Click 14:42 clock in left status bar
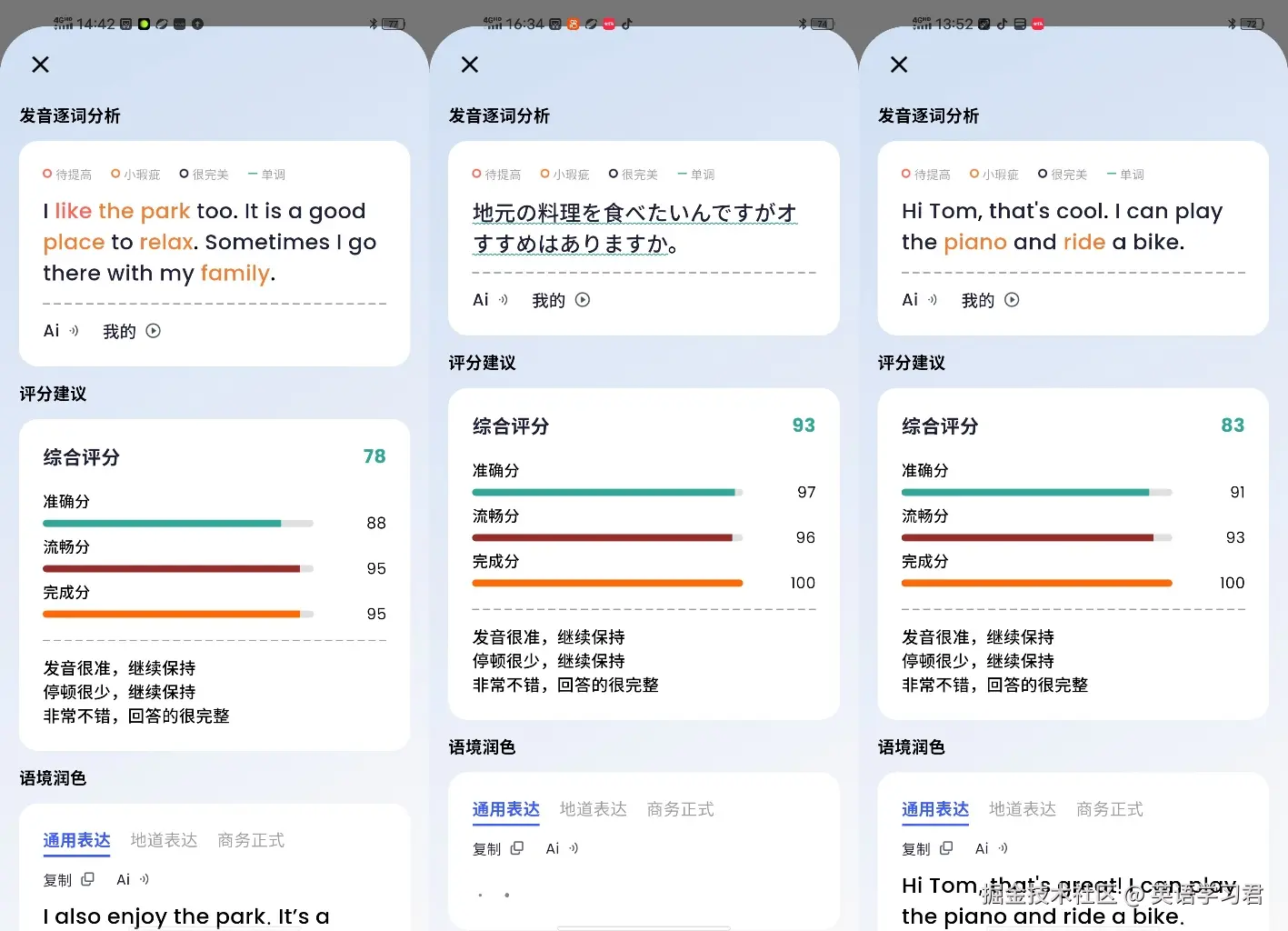Image resolution: width=1288 pixels, height=931 pixels. (x=95, y=25)
